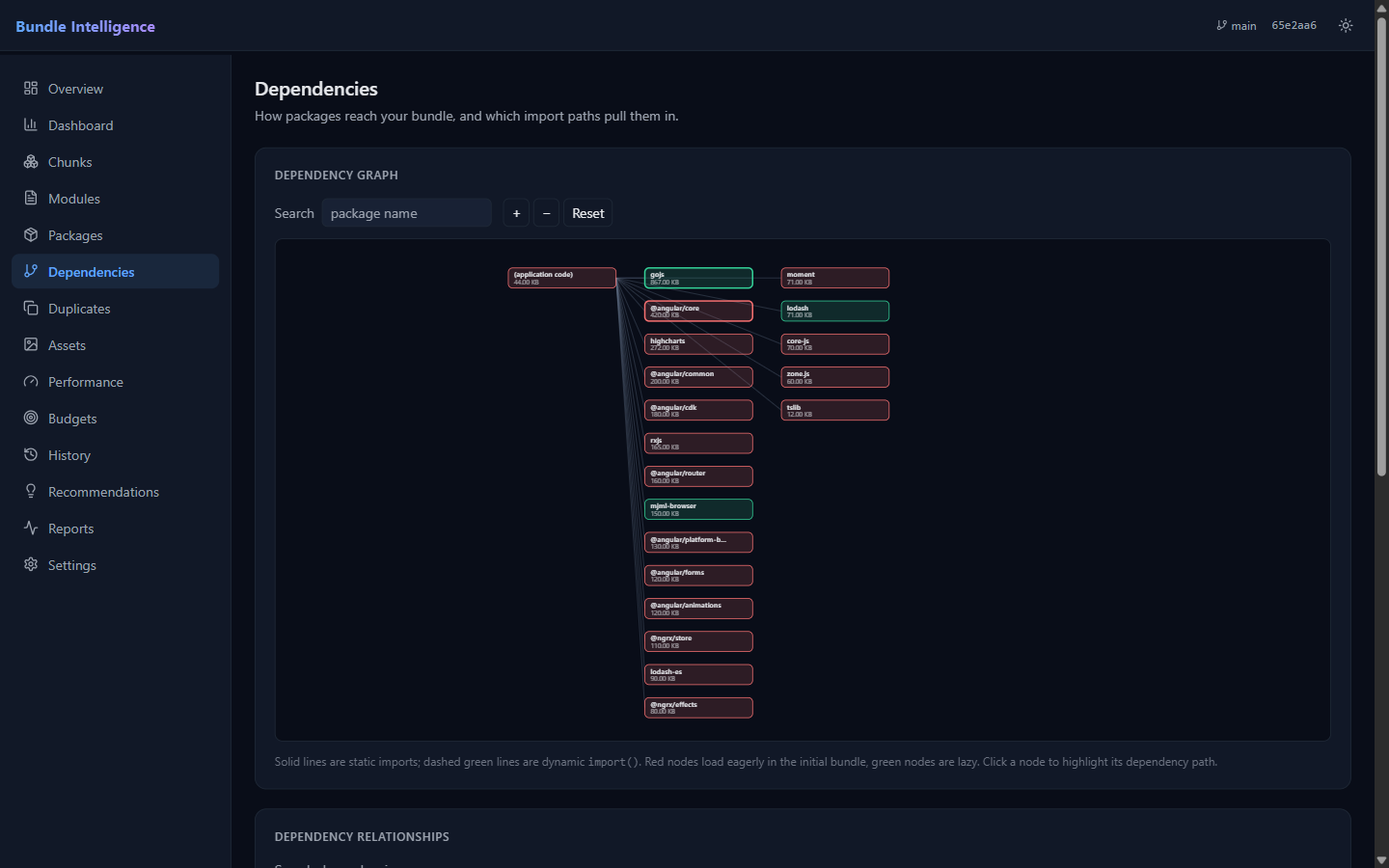Open Dashboard via the bar chart icon
The width and height of the screenshot is (1389, 868).
point(31,124)
